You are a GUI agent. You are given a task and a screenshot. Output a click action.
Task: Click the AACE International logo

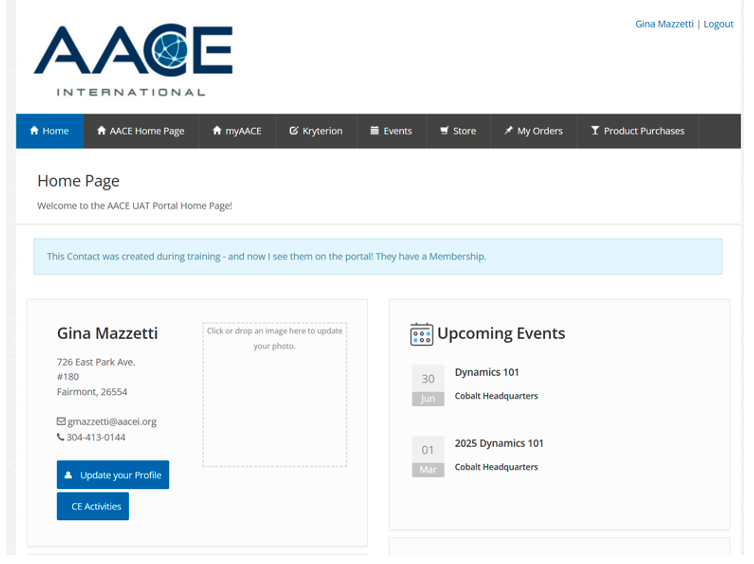[x=133, y=60]
